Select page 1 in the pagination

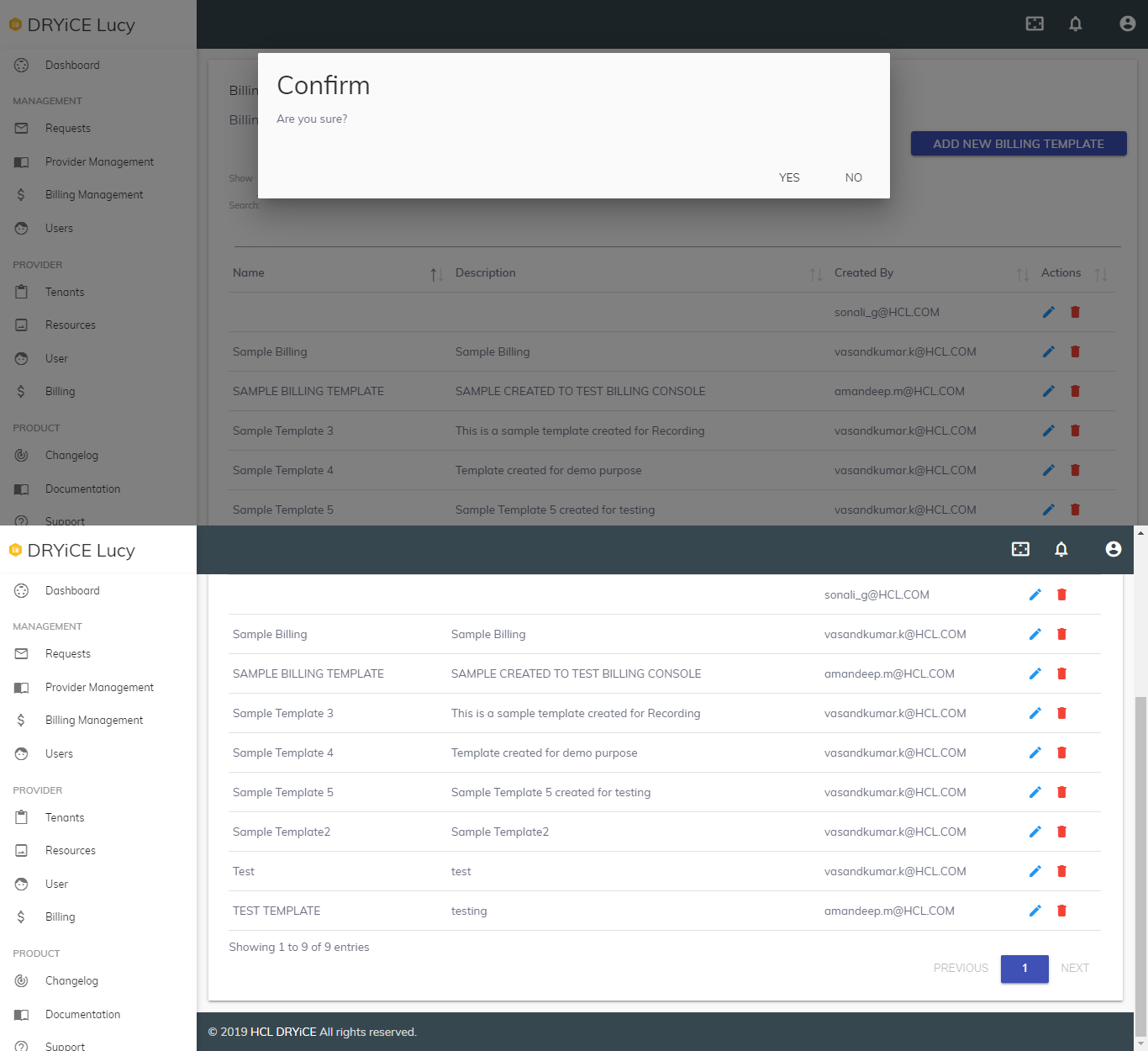click(x=1024, y=969)
